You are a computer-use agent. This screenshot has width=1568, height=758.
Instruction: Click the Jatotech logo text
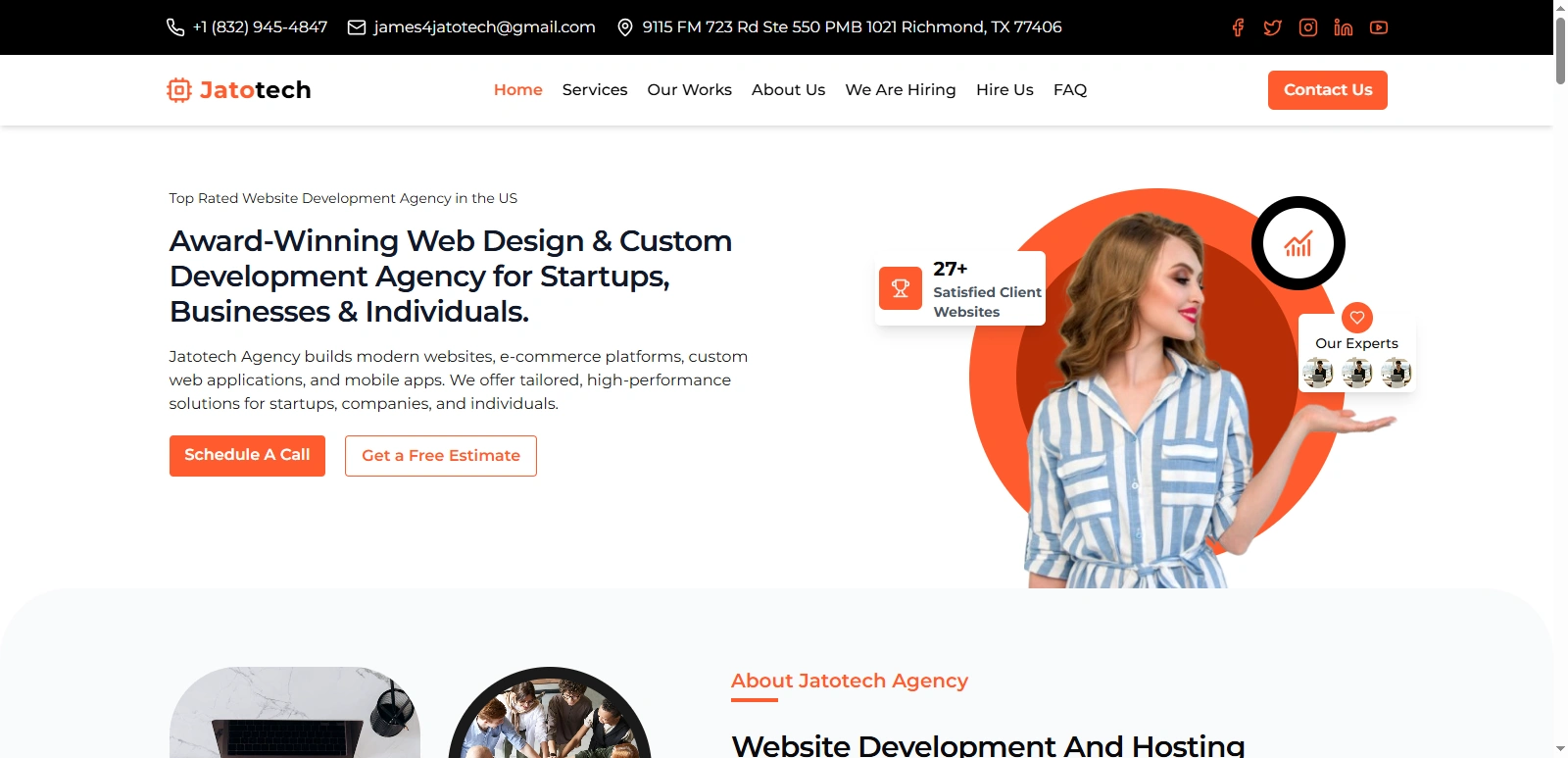tap(256, 90)
